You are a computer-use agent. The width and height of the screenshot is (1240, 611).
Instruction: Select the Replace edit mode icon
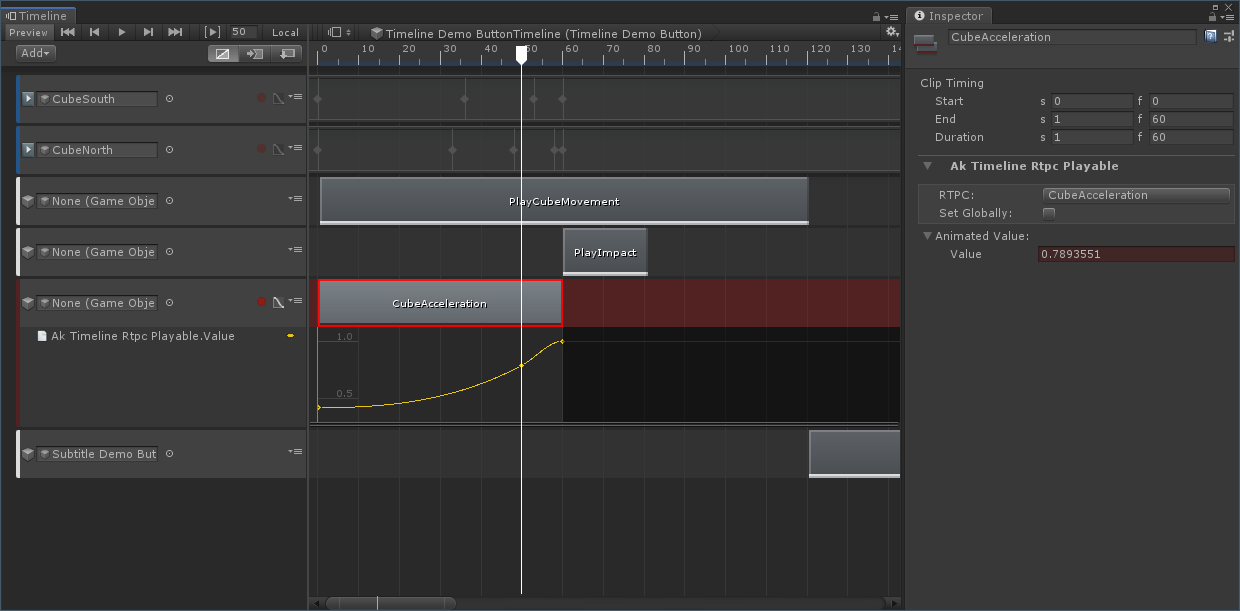[x=287, y=53]
